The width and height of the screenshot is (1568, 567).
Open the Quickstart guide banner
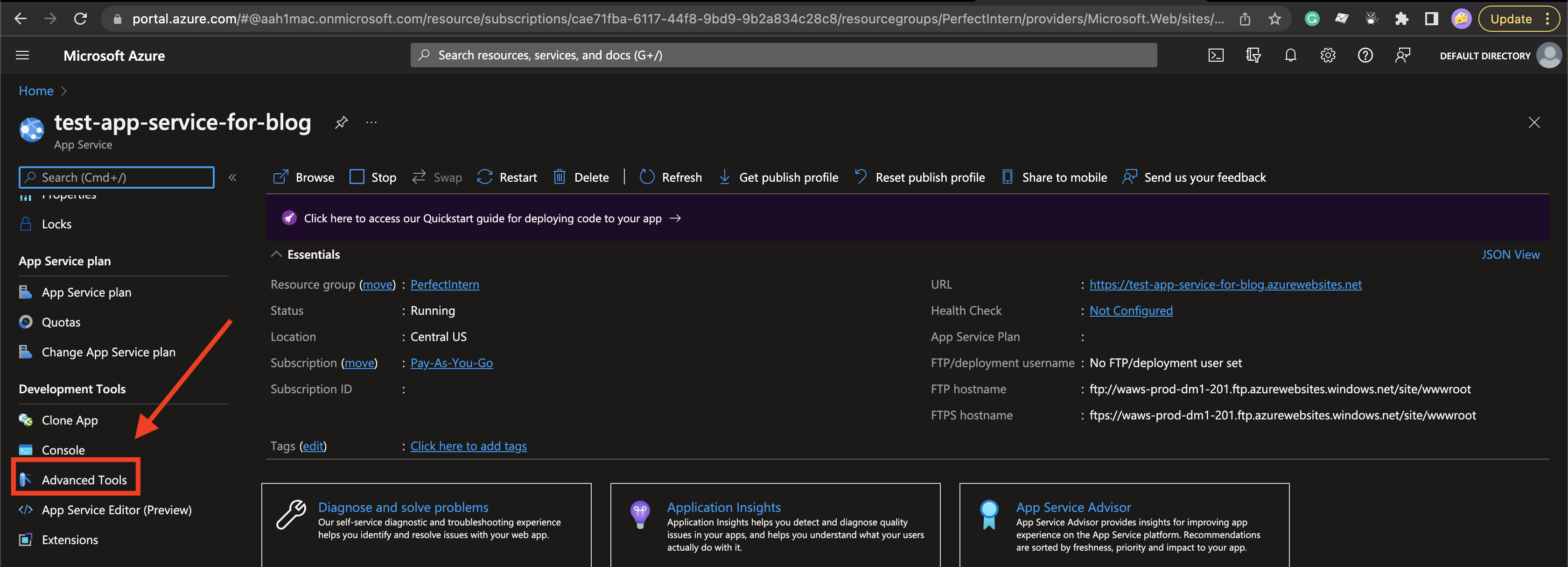tap(482, 218)
